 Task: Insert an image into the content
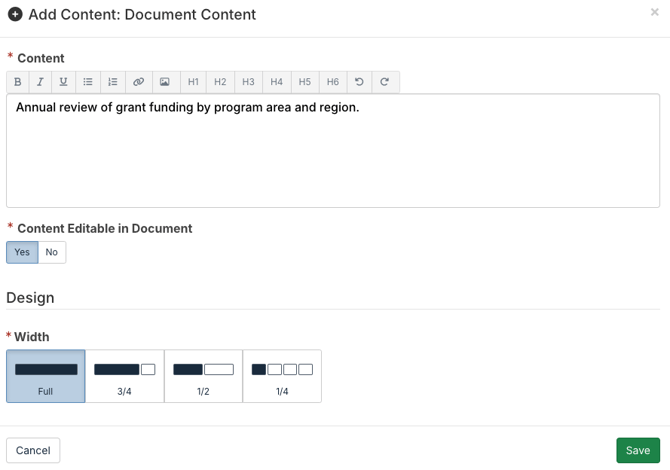(165, 82)
